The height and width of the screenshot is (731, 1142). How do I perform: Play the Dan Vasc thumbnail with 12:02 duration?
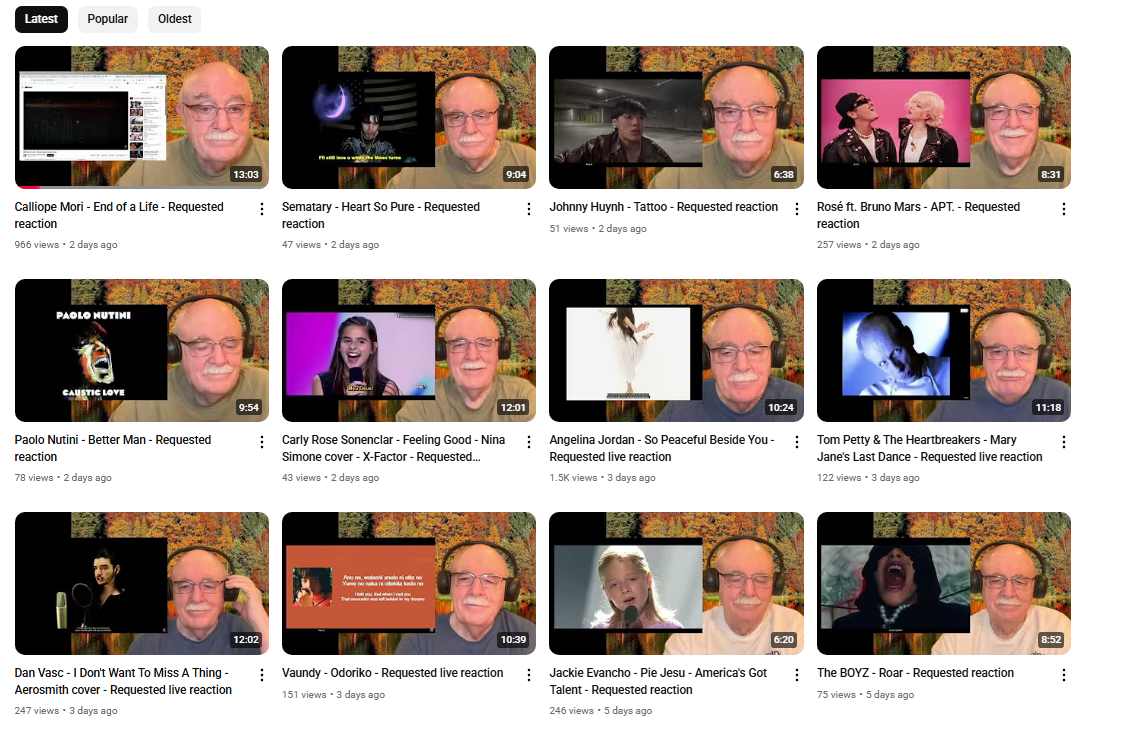coord(141,583)
